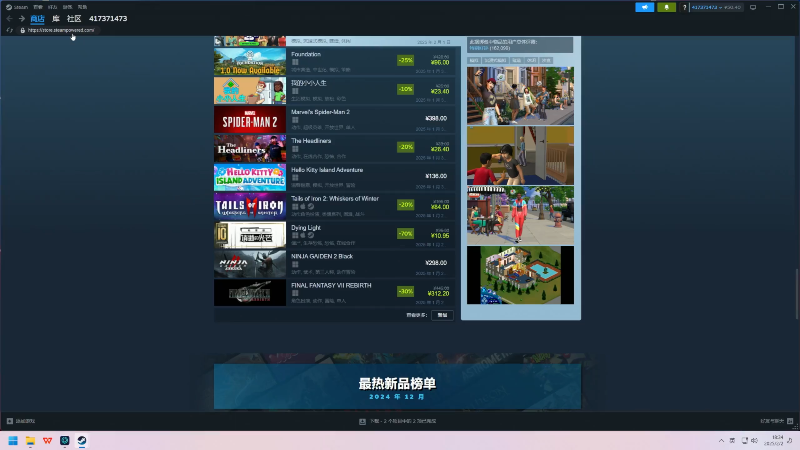Click the Steam logo at top left
This screenshot has height=450, width=800.
(x=9, y=7)
